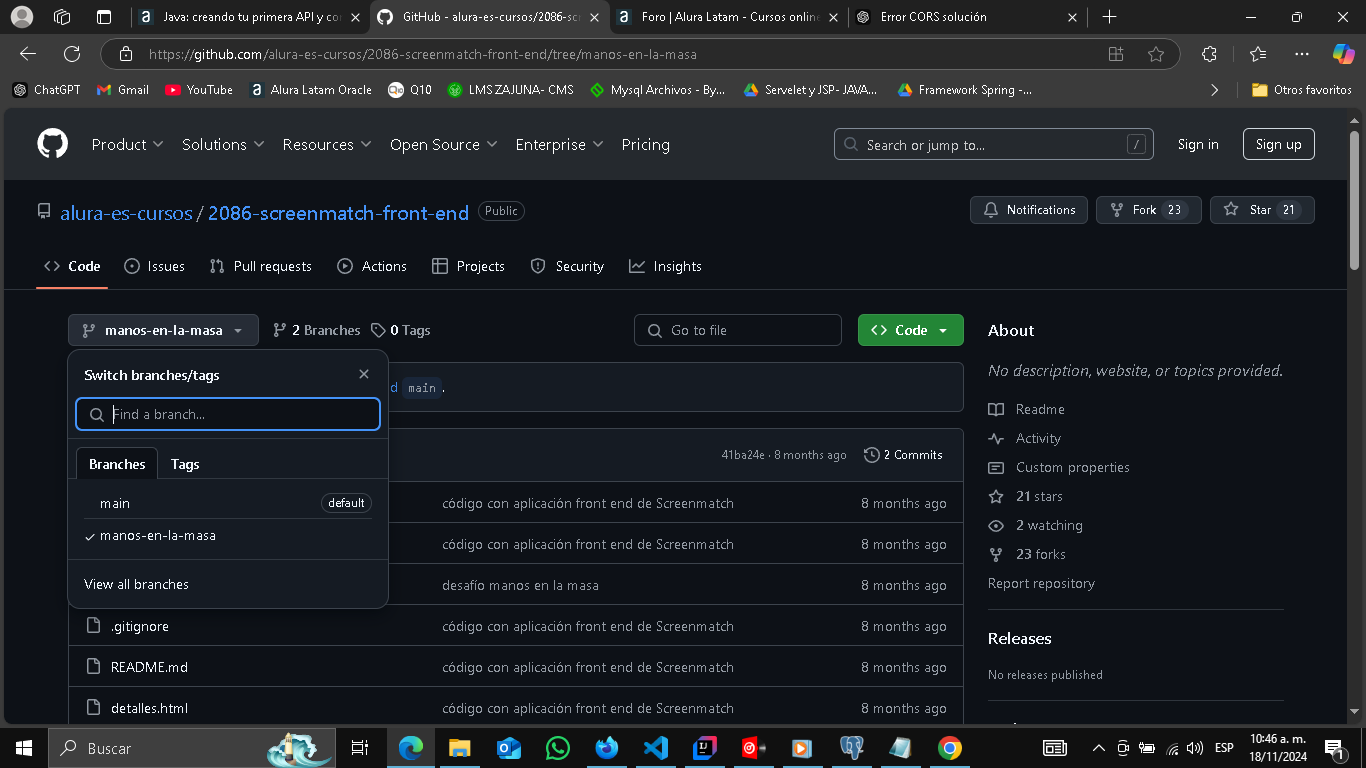Expand the Resources menu
Viewport: 1366px width, 768px height.
click(327, 145)
